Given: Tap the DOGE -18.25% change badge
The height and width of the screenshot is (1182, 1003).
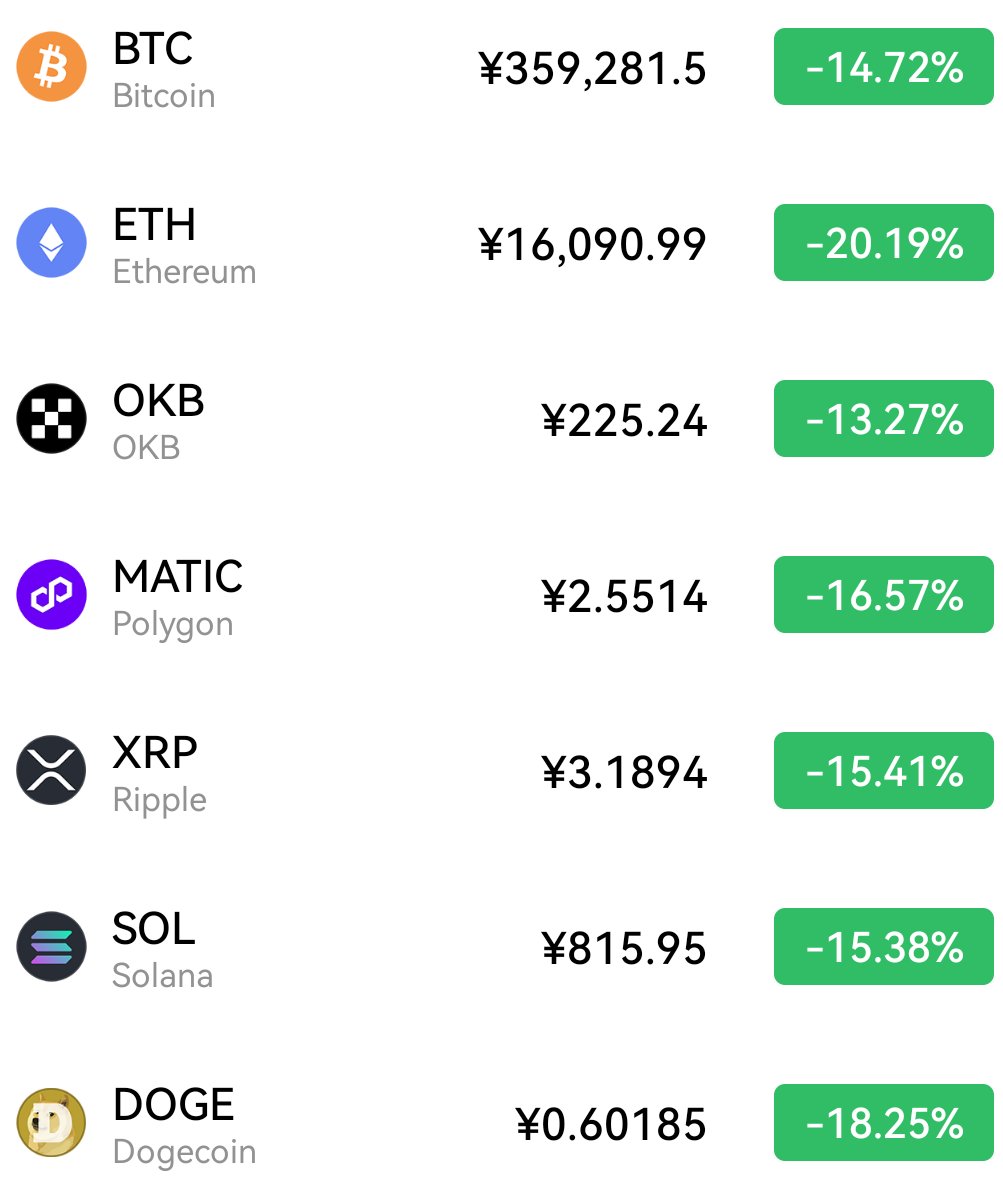Looking at the screenshot, I should tap(883, 1123).
